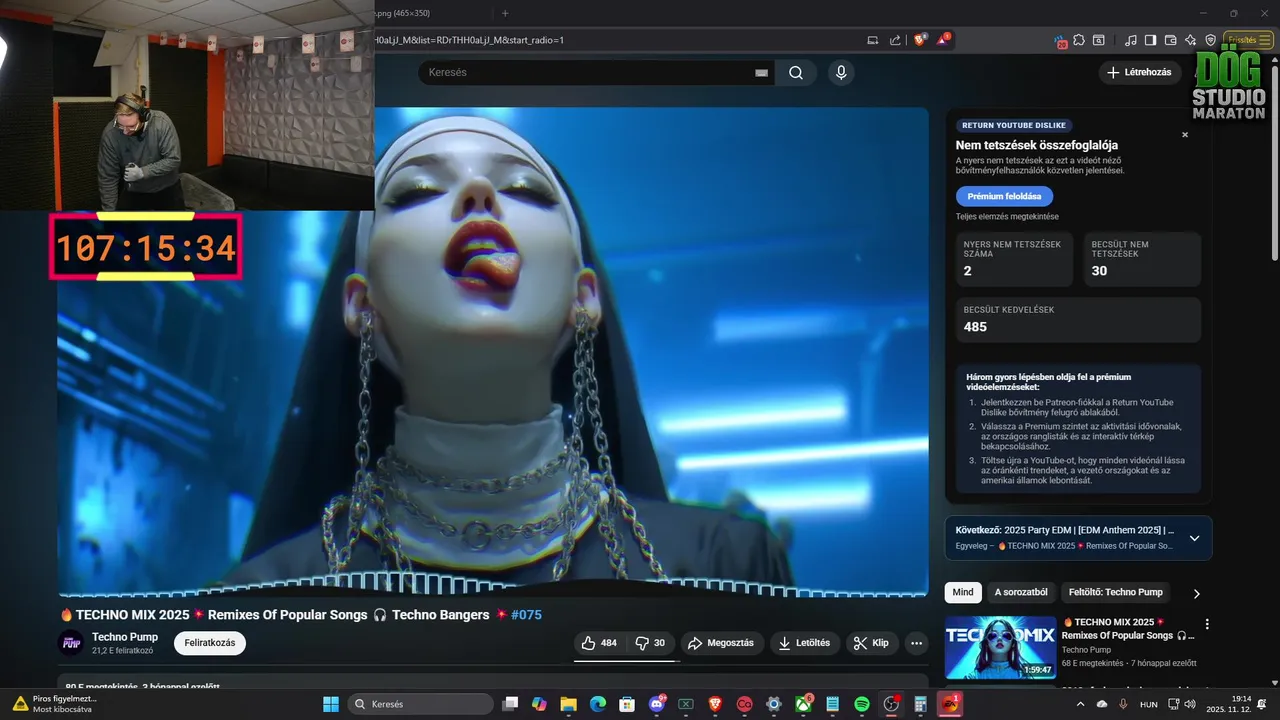Open the Brave Rewards triangle icon
This screenshot has height=720, width=1280.
click(943, 40)
